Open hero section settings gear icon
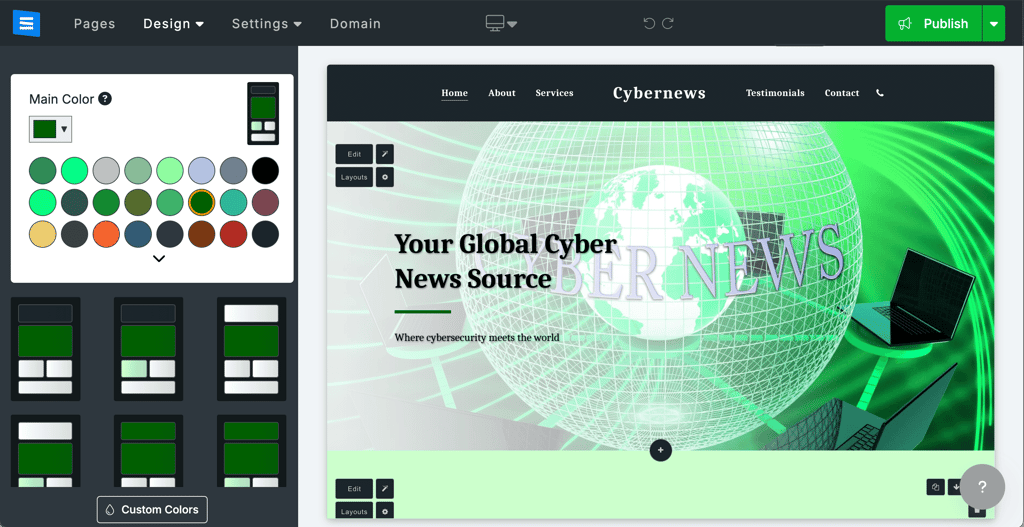The height and width of the screenshot is (527, 1024). click(385, 177)
